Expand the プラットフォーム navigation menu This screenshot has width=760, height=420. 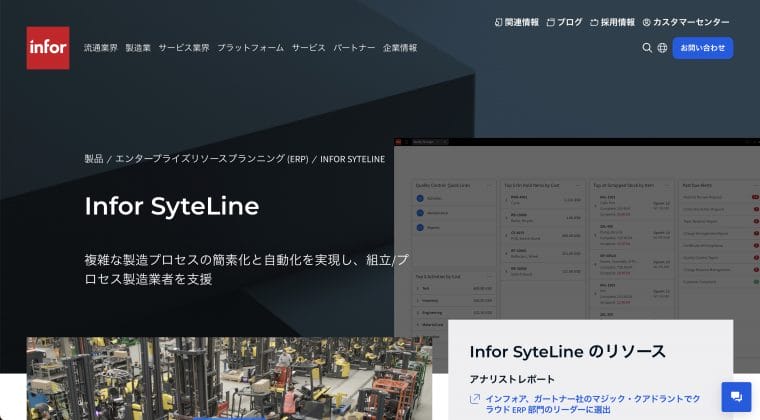pos(250,47)
